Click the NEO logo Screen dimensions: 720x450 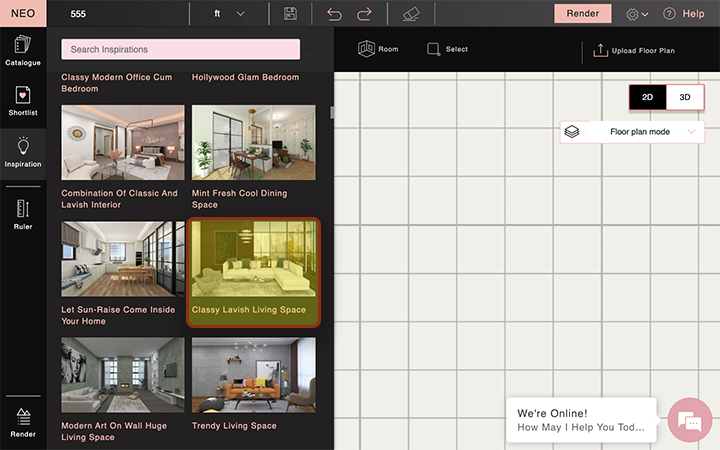pos(23,13)
